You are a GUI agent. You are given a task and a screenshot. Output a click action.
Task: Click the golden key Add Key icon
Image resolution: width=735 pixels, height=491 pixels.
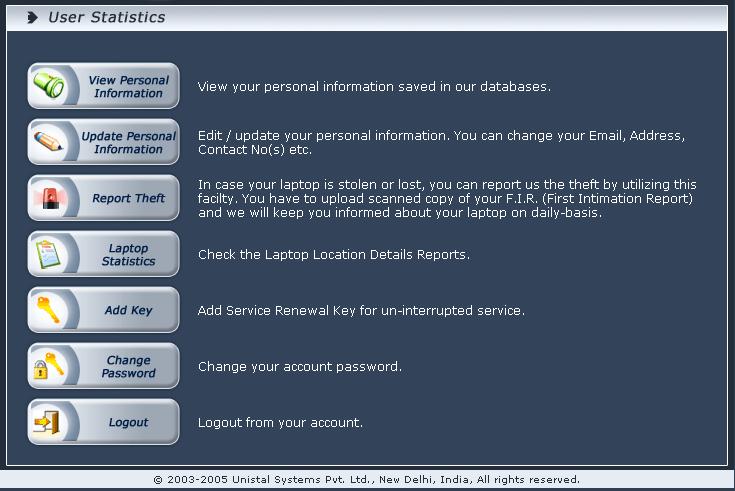(49, 310)
